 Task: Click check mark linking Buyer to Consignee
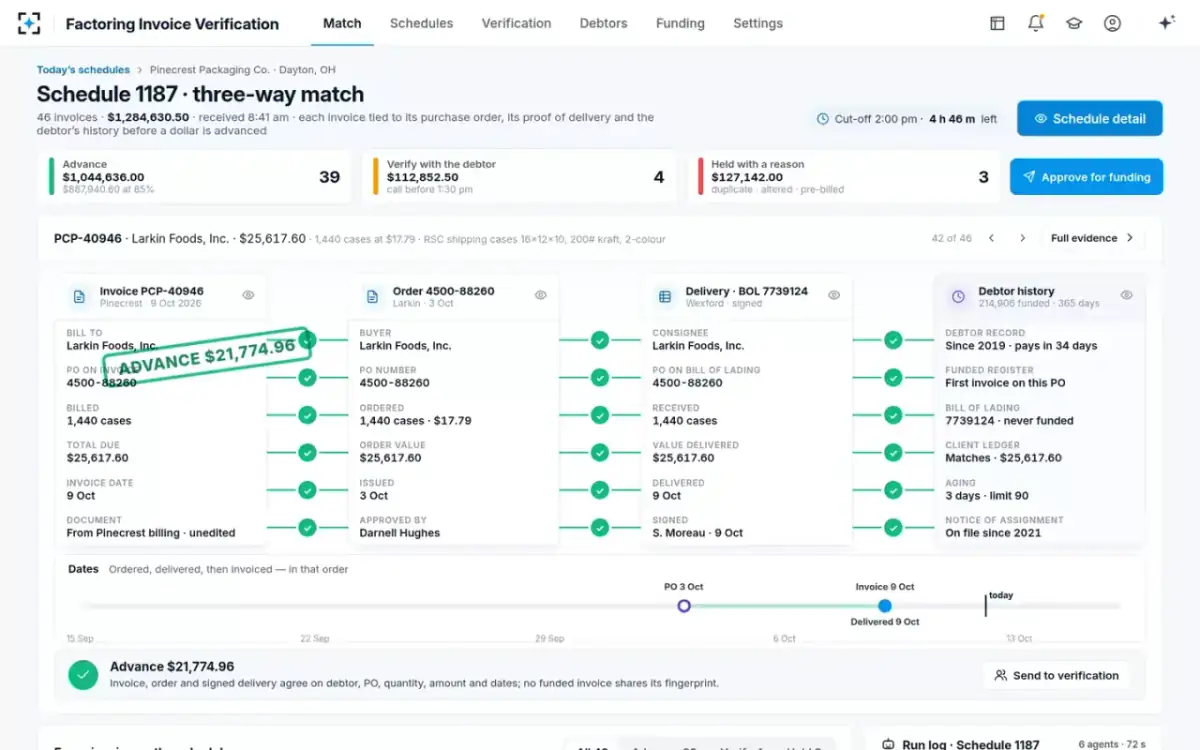point(600,340)
